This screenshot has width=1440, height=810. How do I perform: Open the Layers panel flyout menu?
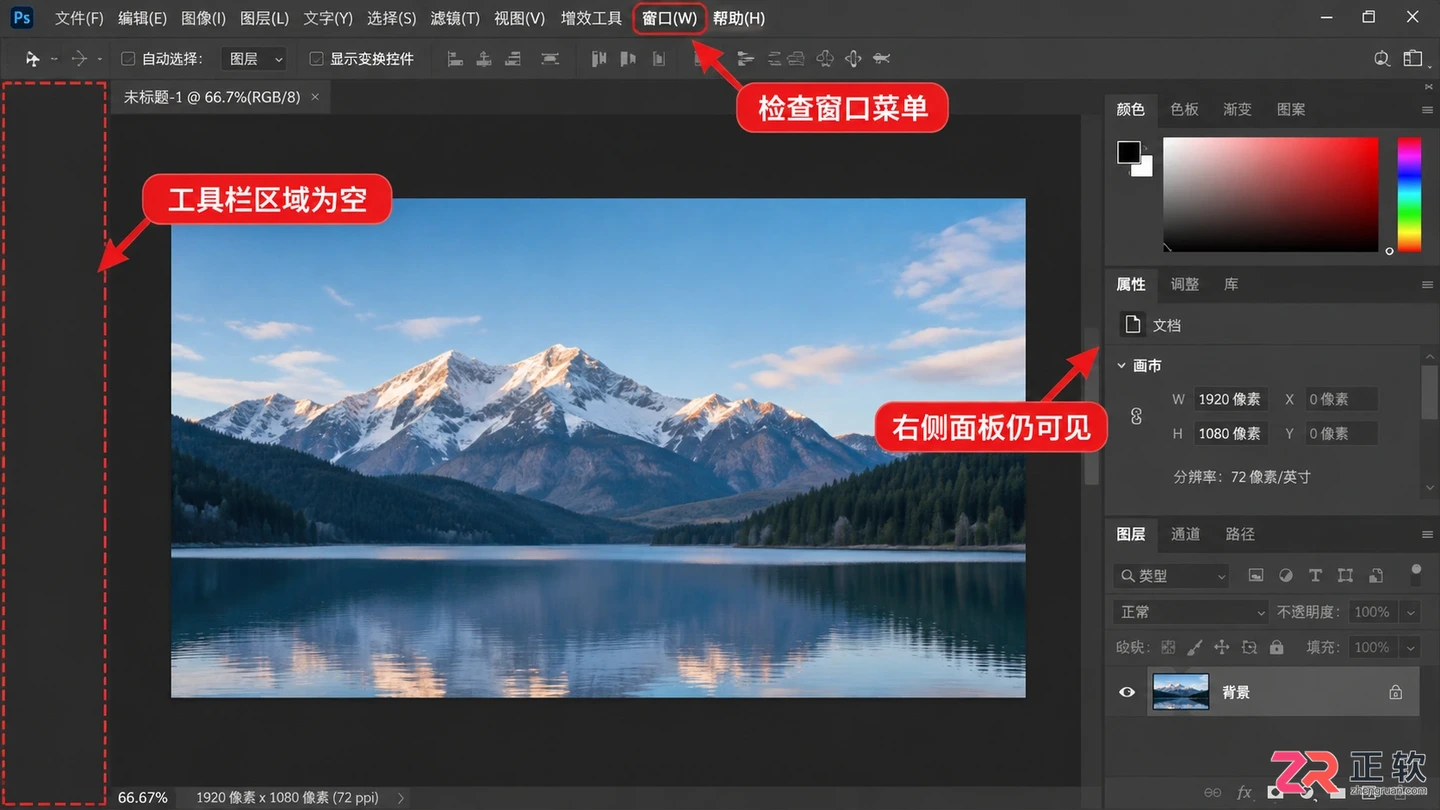click(1427, 535)
